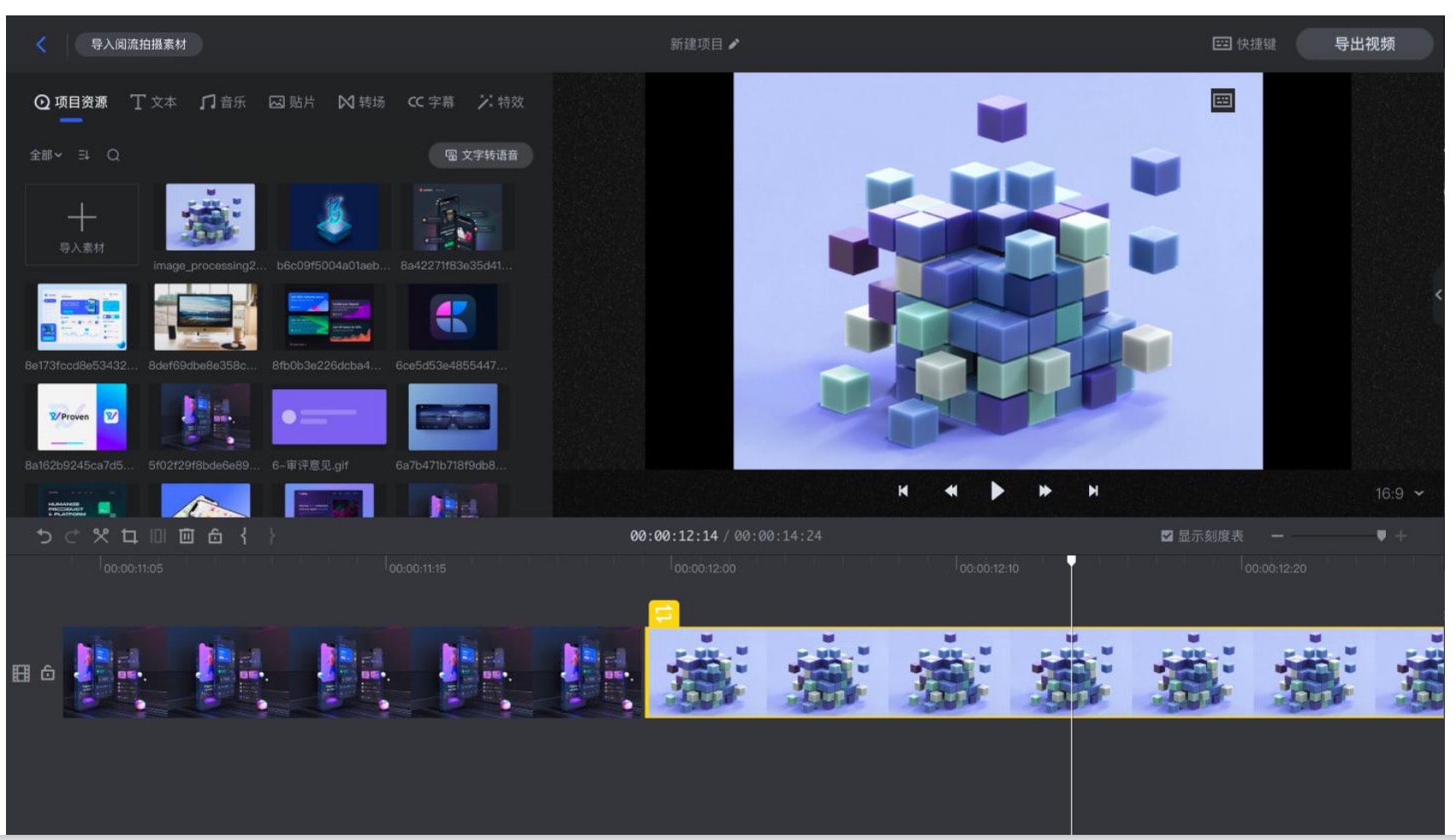This screenshot has width=1456, height=840.
Task: Switch to the 项目资源 tab
Action: pyautogui.click(x=71, y=102)
